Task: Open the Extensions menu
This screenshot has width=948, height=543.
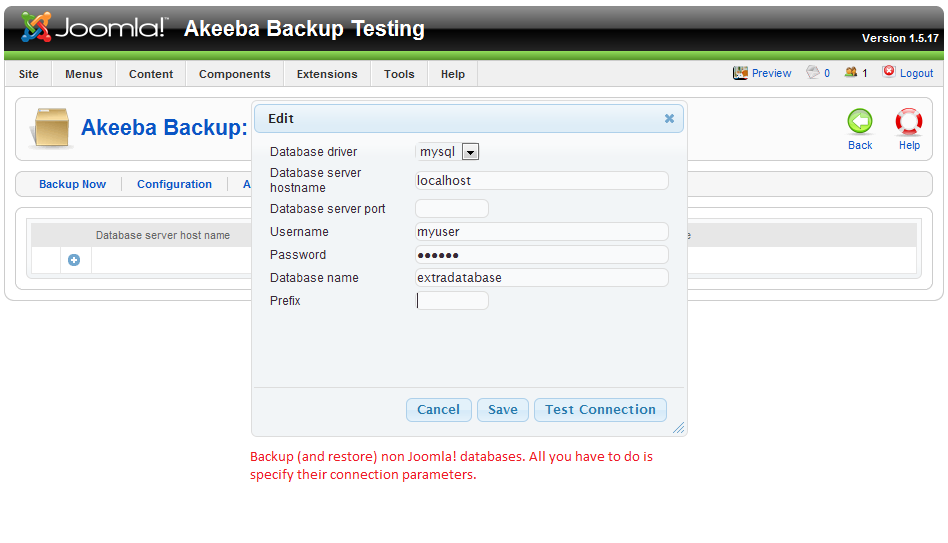Action: (327, 74)
